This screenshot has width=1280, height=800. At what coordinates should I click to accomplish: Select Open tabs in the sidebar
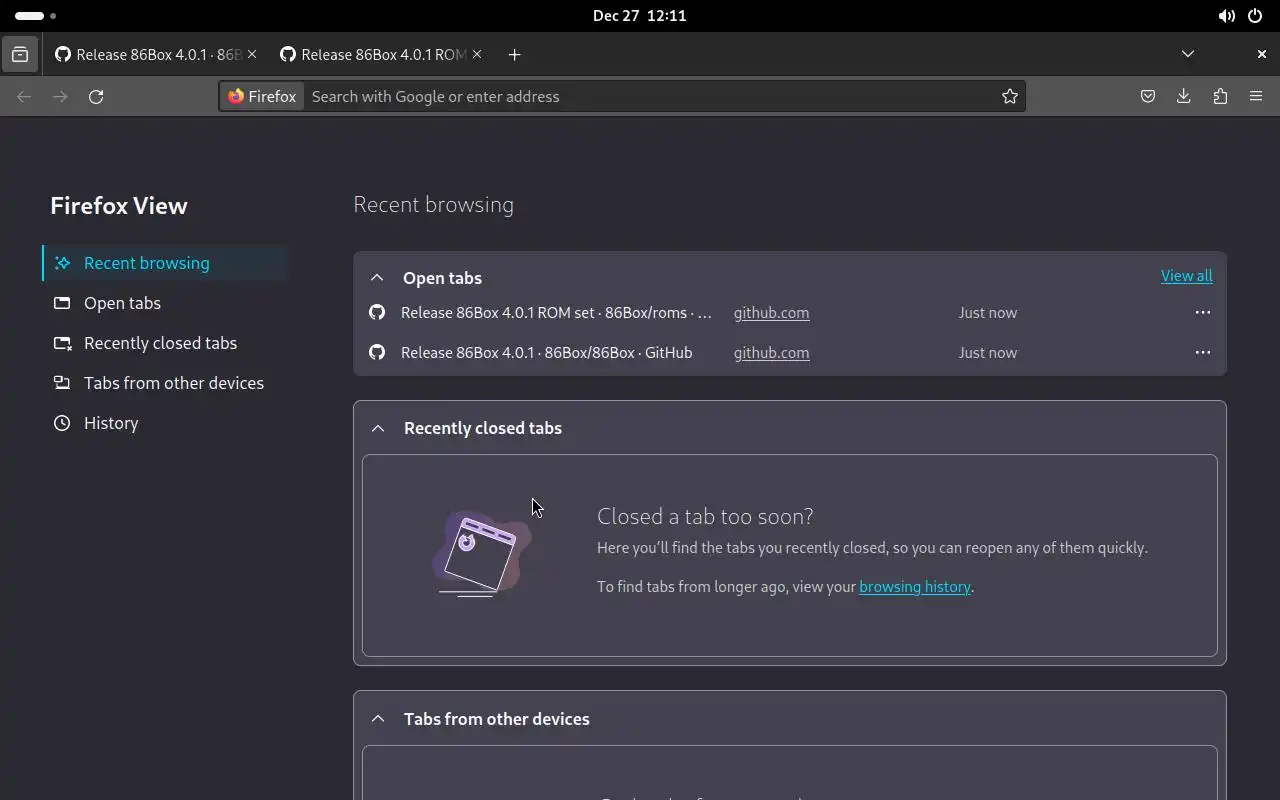pos(166,303)
